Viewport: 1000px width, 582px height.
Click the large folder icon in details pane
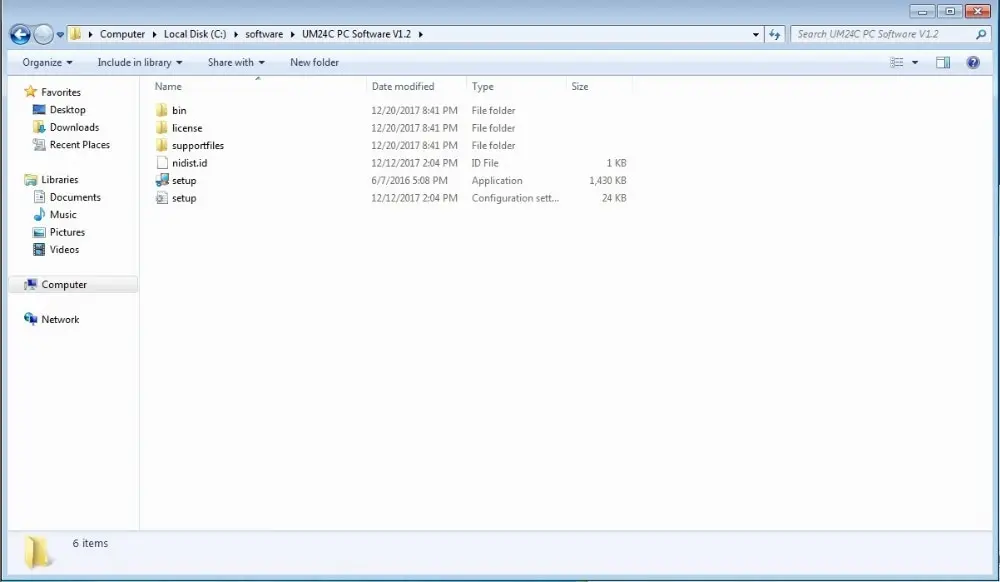(37, 552)
